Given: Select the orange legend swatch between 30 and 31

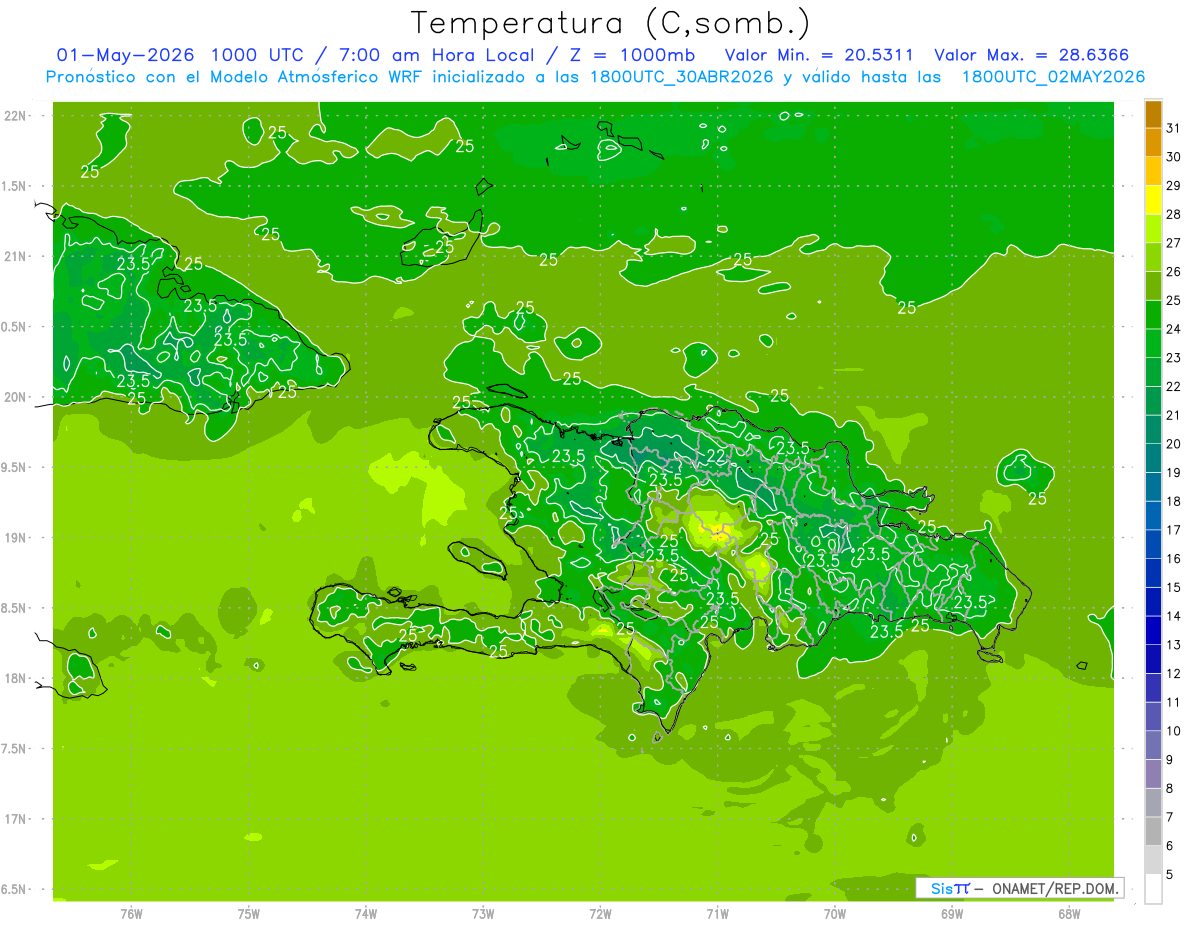Looking at the screenshot, I should [x=1153, y=143].
